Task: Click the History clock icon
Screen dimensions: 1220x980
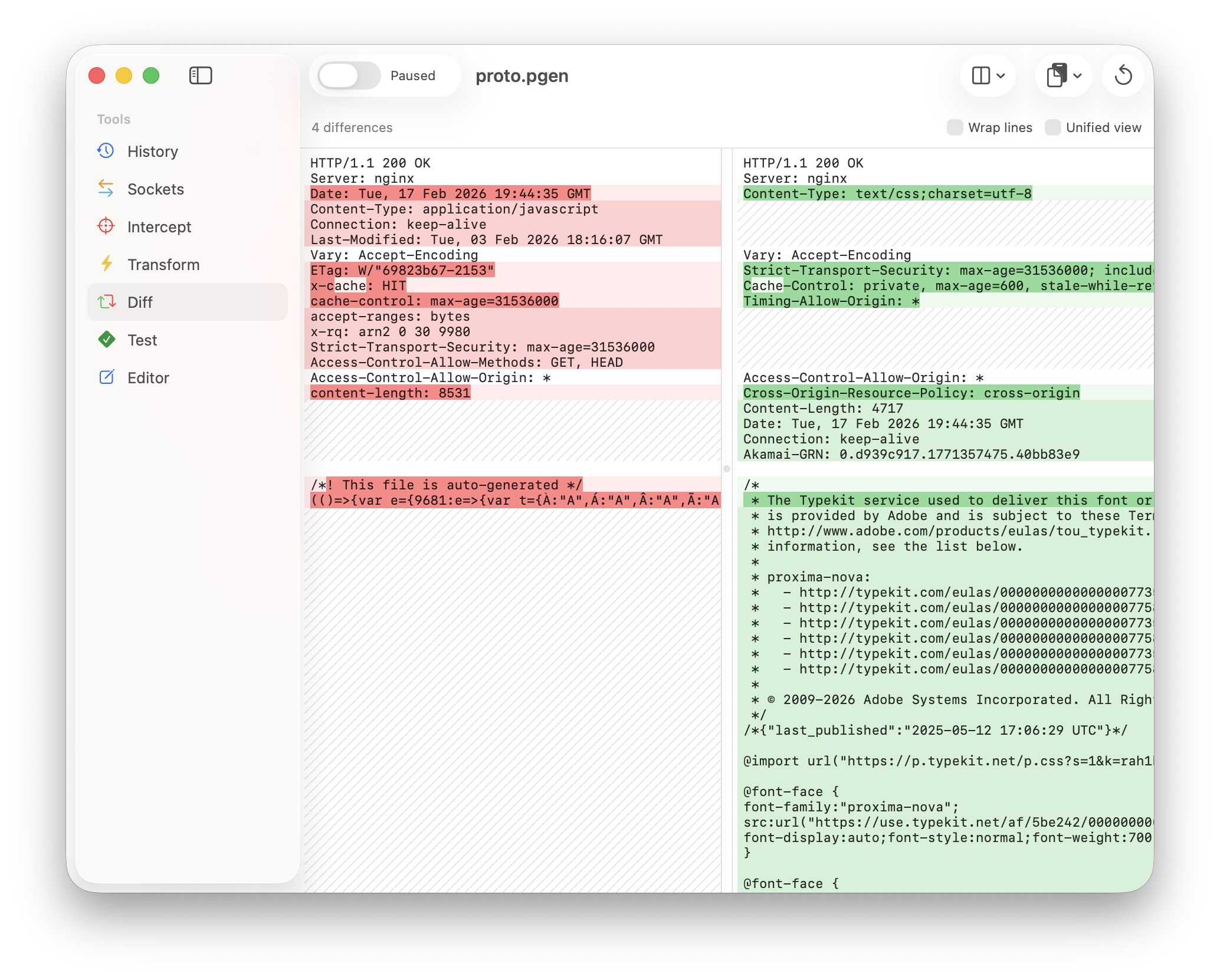Action: pyautogui.click(x=106, y=151)
